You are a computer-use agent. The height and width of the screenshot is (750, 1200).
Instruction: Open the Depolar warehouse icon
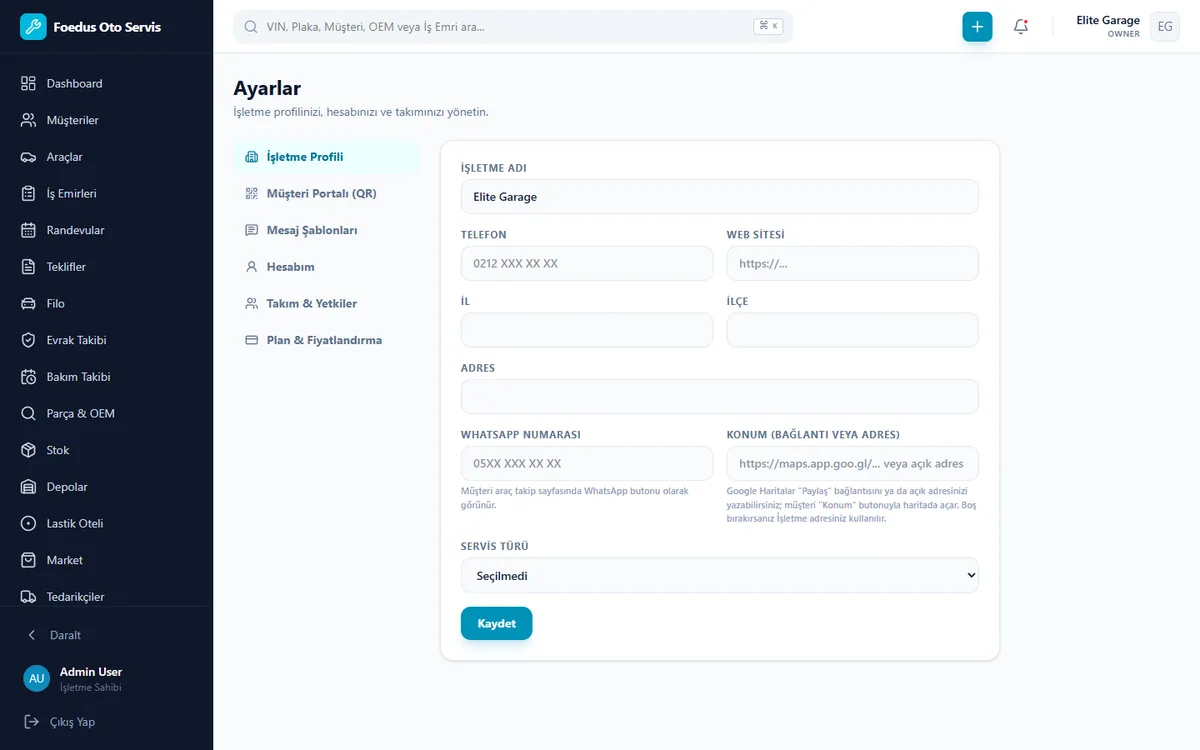28,487
